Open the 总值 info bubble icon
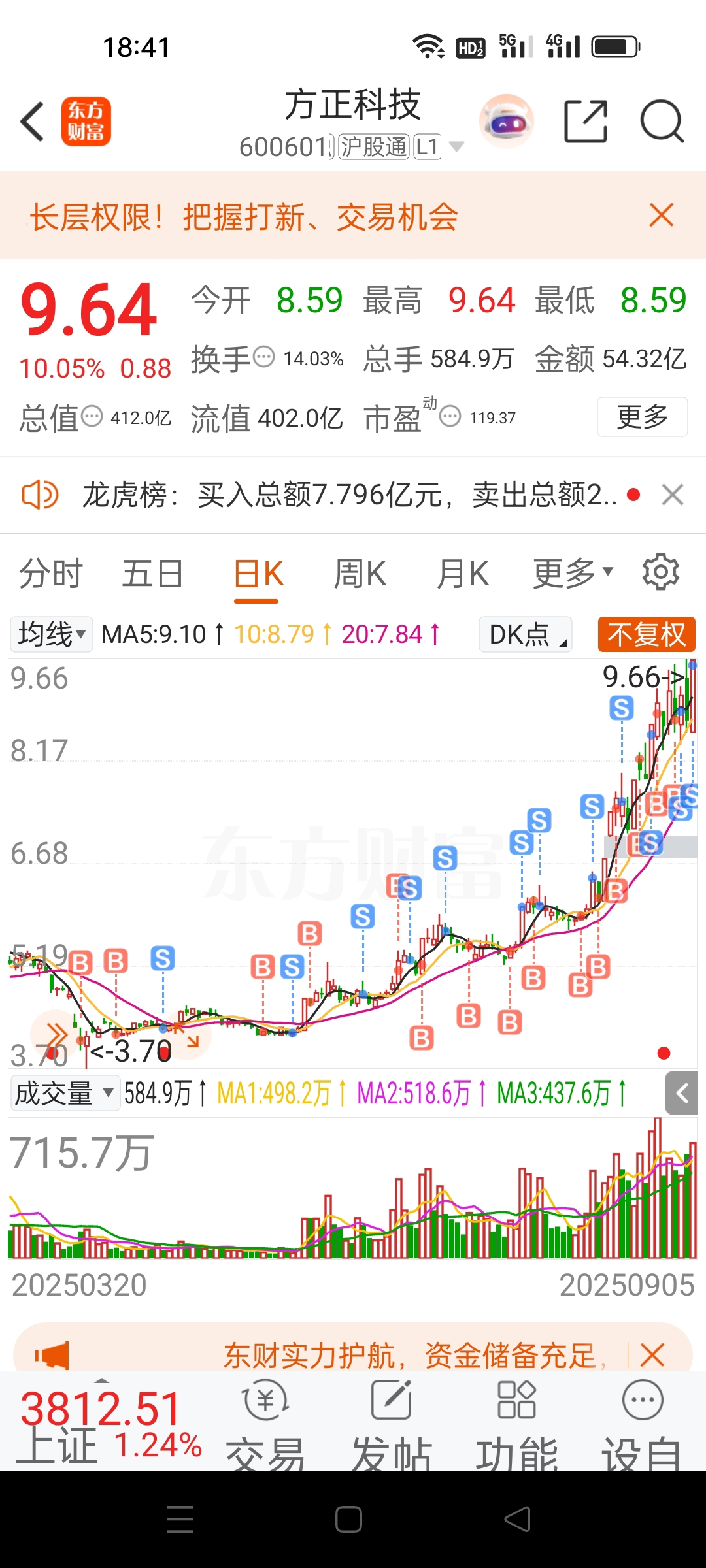The width and height of the screenshot is (706, 1568). pyautogui.click(x=92, y=416)
